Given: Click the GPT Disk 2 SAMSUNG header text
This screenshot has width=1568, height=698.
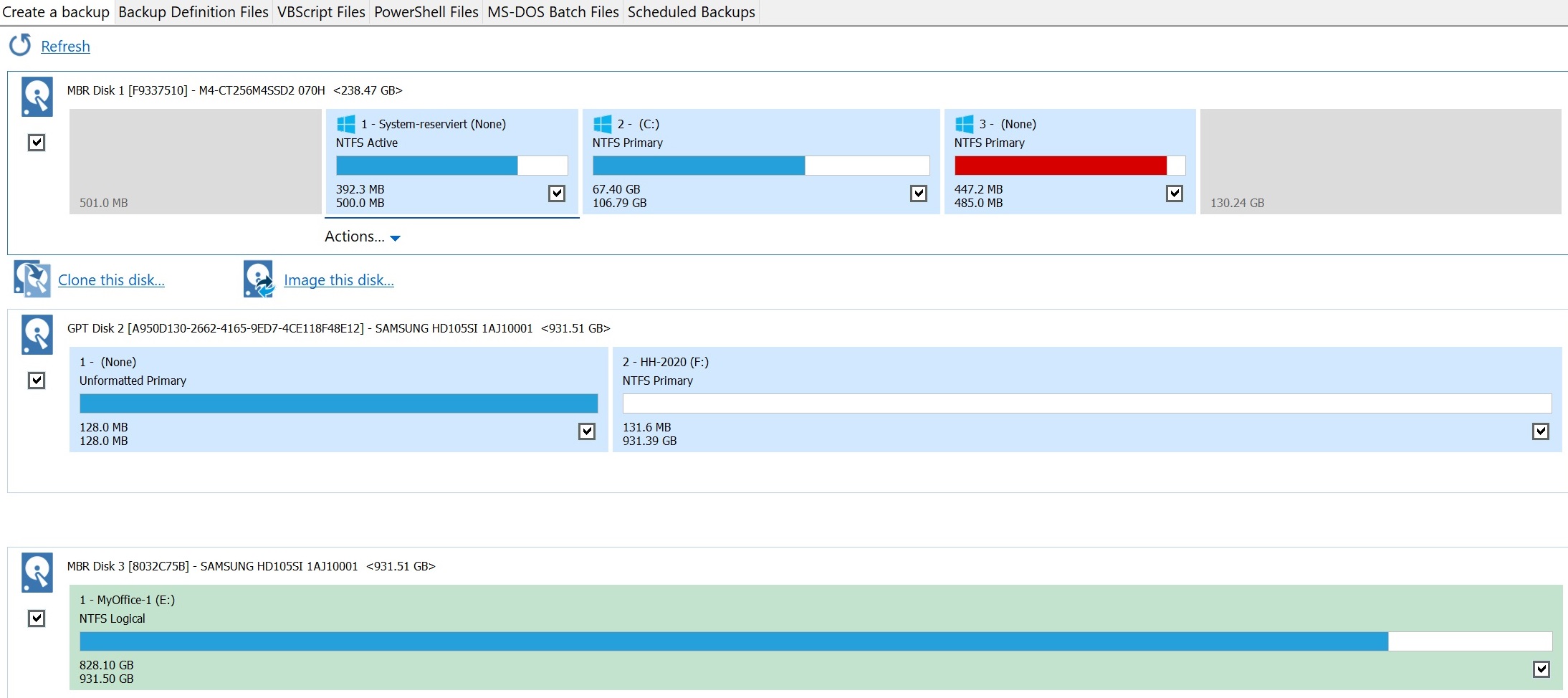Looking at the screenshot, I should coord(339,328).
